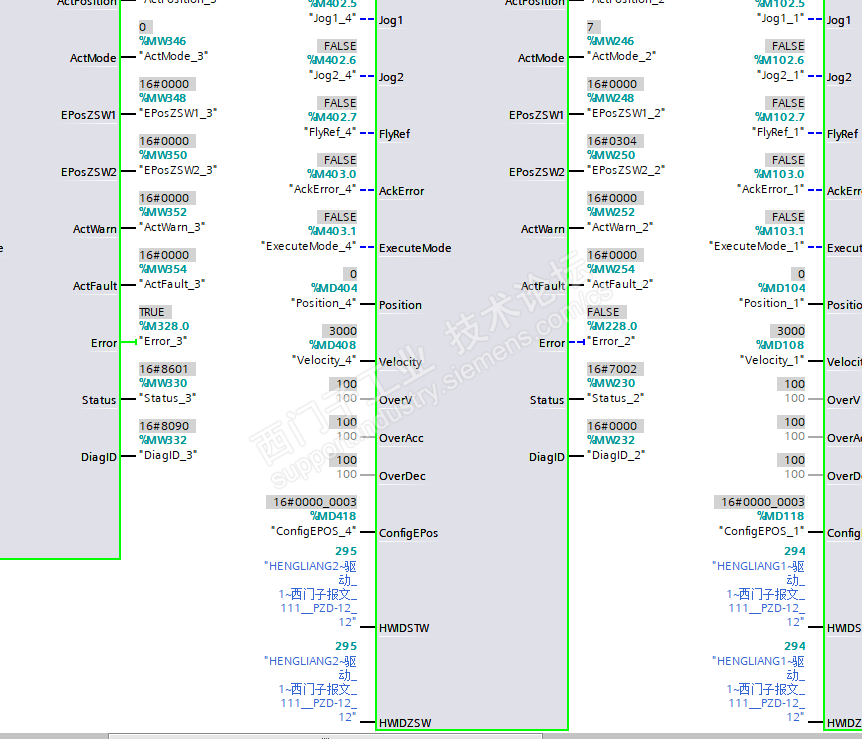The width and height of the screenshot is (862, 739).
Task: Select the "EPosZSW1_2" tag operand
Action: (626, 113)
